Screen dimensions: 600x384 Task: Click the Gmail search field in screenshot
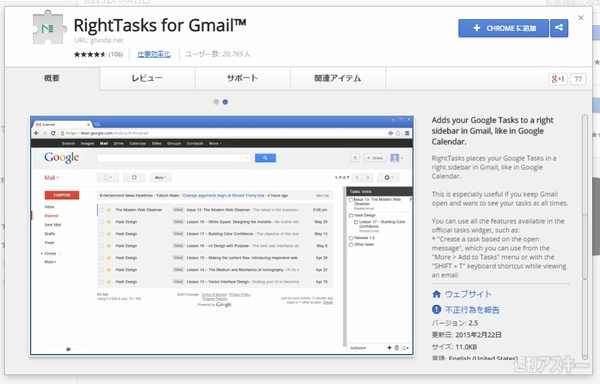tap(174, 158)
